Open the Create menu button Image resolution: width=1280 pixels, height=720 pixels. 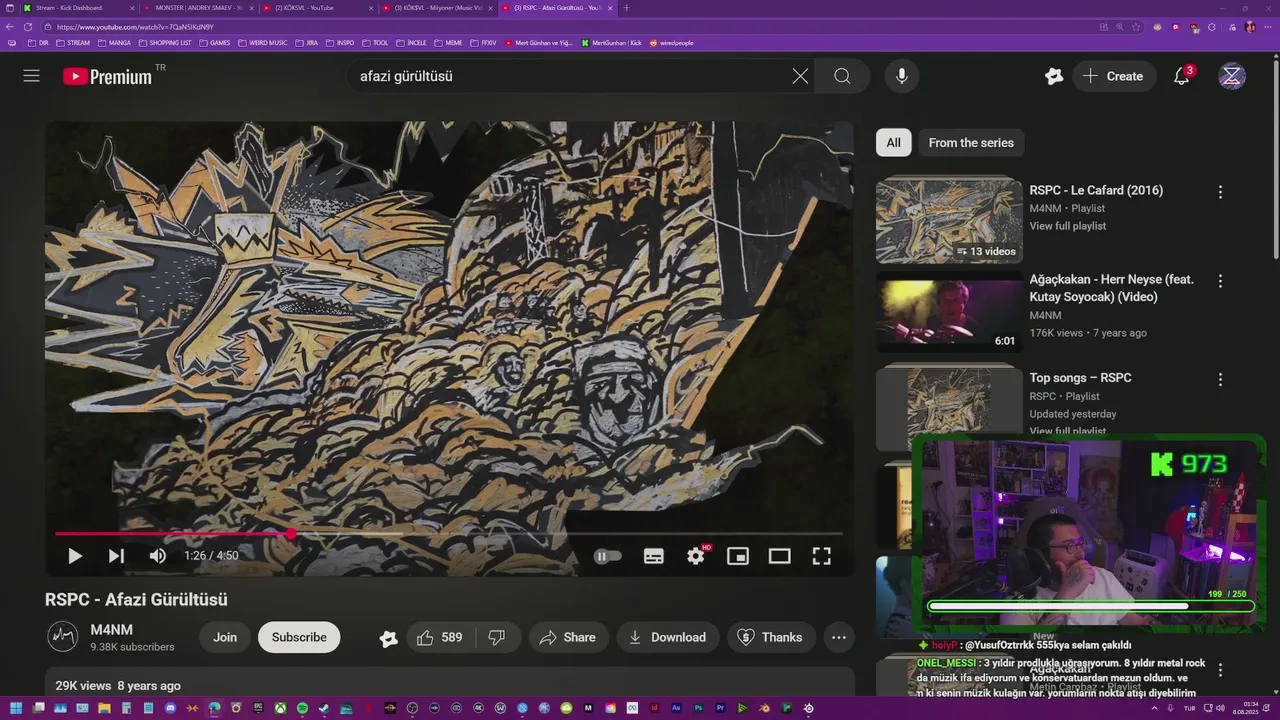pos(1114,76)
